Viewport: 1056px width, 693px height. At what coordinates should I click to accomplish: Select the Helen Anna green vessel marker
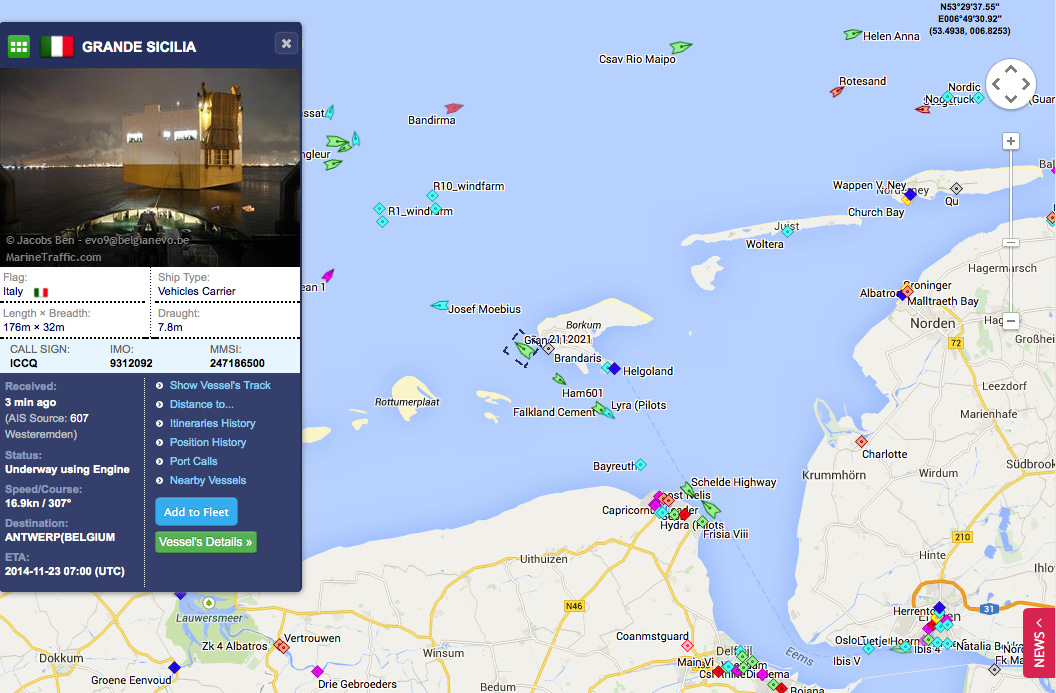coord(853,34)
